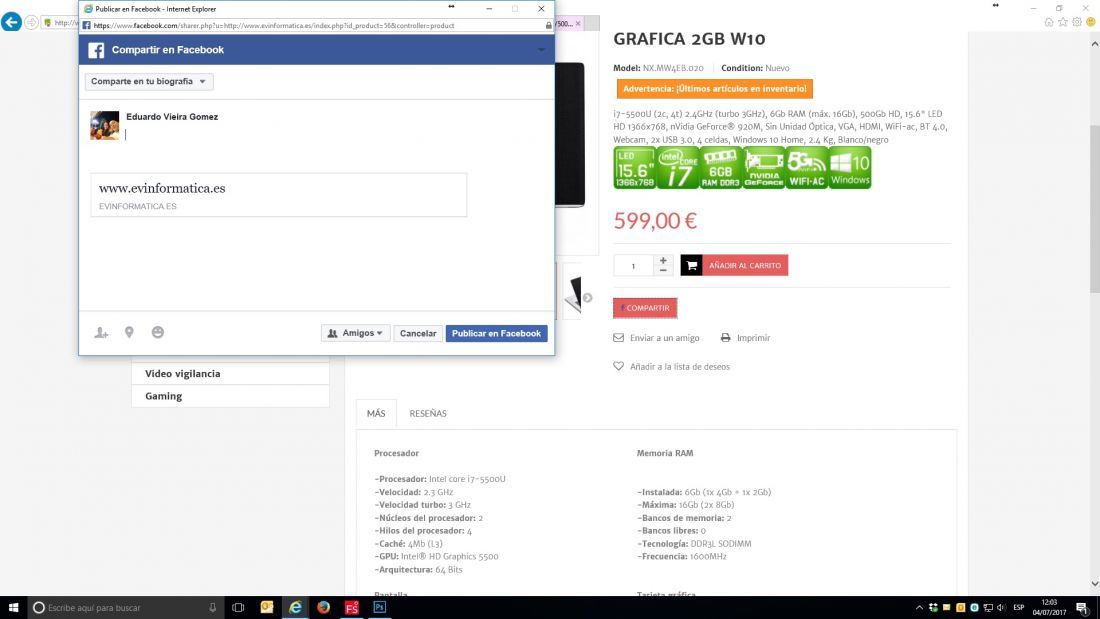Click the scrollbar down arrow of the page
The width and height of the screenshot is (1100, 619).
1094,584
